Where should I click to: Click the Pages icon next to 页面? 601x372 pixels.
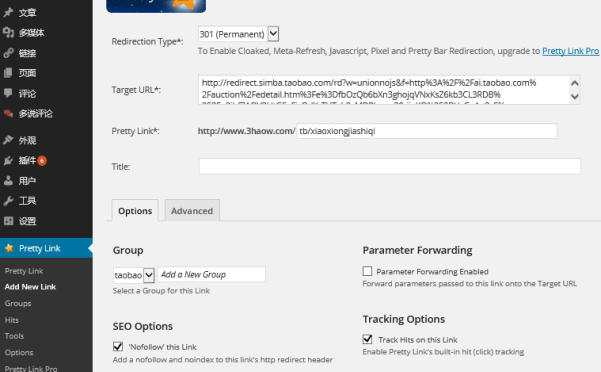(8, 73)
